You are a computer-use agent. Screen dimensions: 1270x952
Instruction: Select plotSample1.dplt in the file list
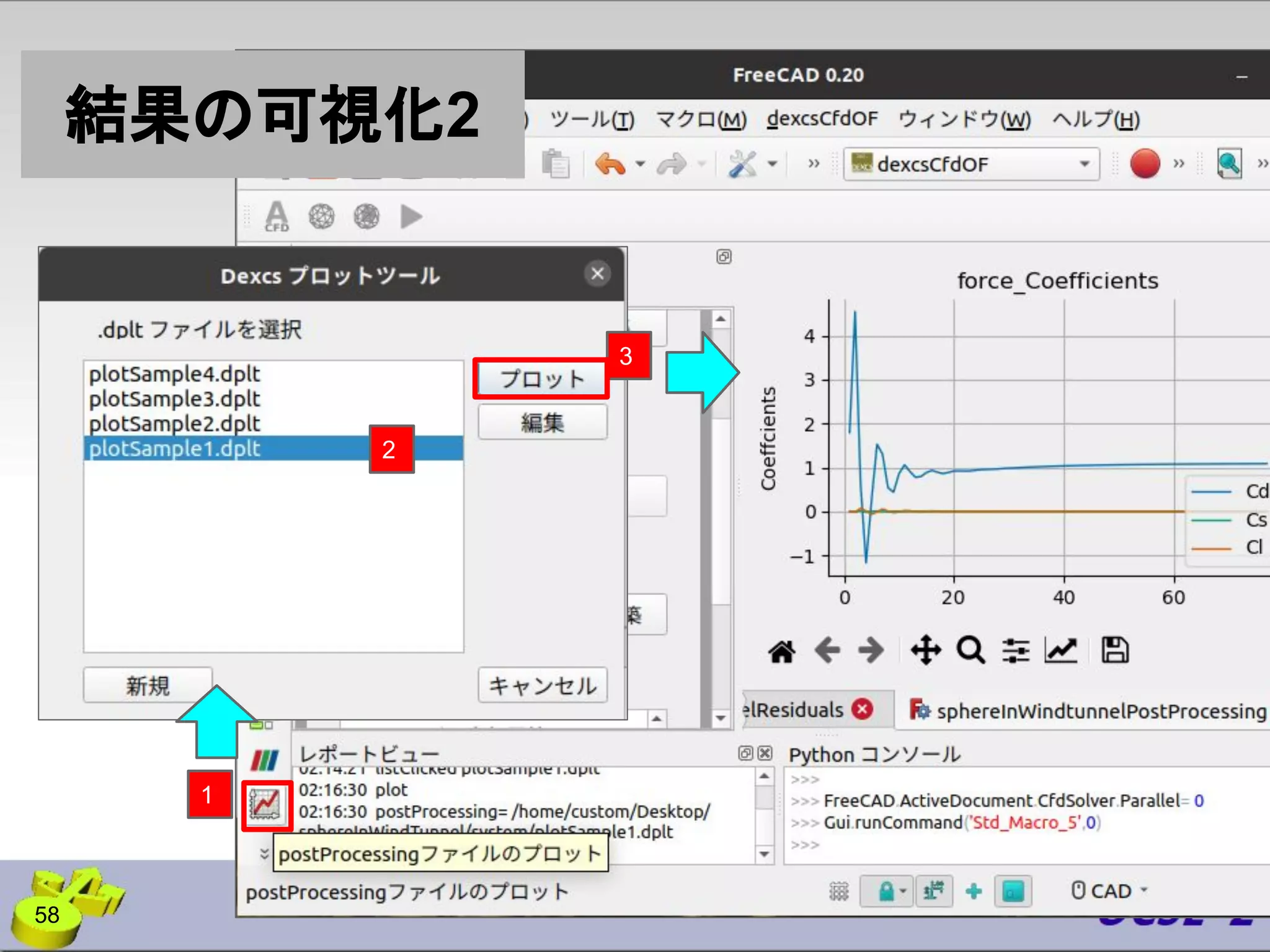[x=273, y=448]
